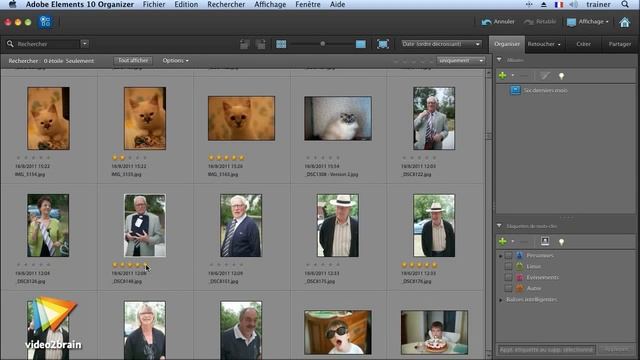
Task: Select the _DSC6122.jpg man thumbnail
Action: pos(434,118)
